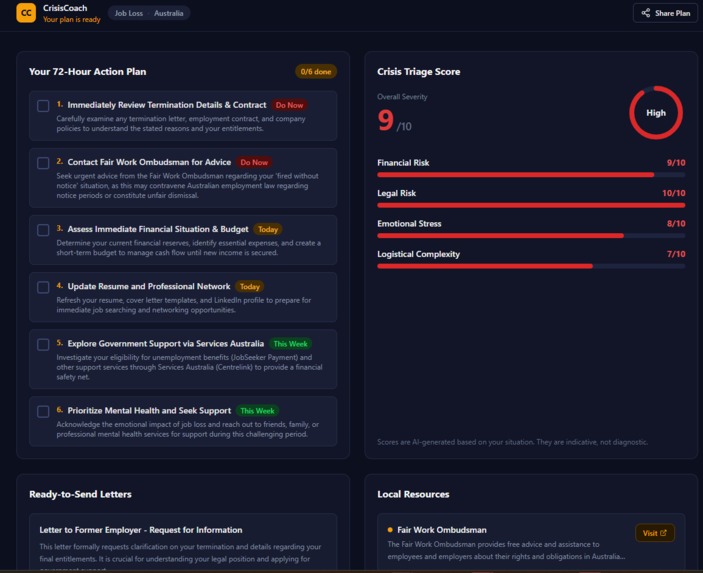Click the Legal Risk progress bar
The height and width of the screenshot is (573, 703).
pyautogui.click(x=531, y=205)
